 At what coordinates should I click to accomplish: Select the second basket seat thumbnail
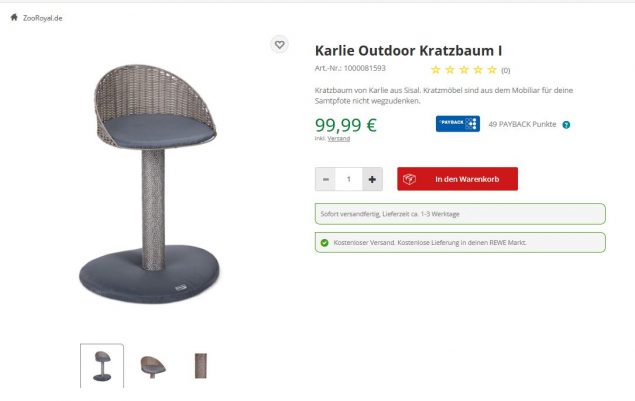(153, 366)
